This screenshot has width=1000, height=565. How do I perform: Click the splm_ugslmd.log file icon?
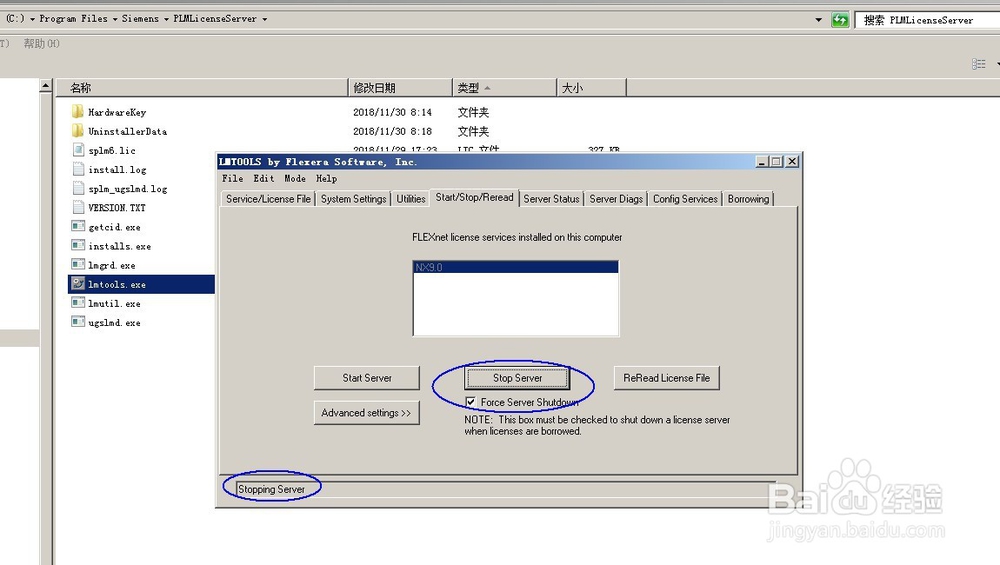[78, 189]
